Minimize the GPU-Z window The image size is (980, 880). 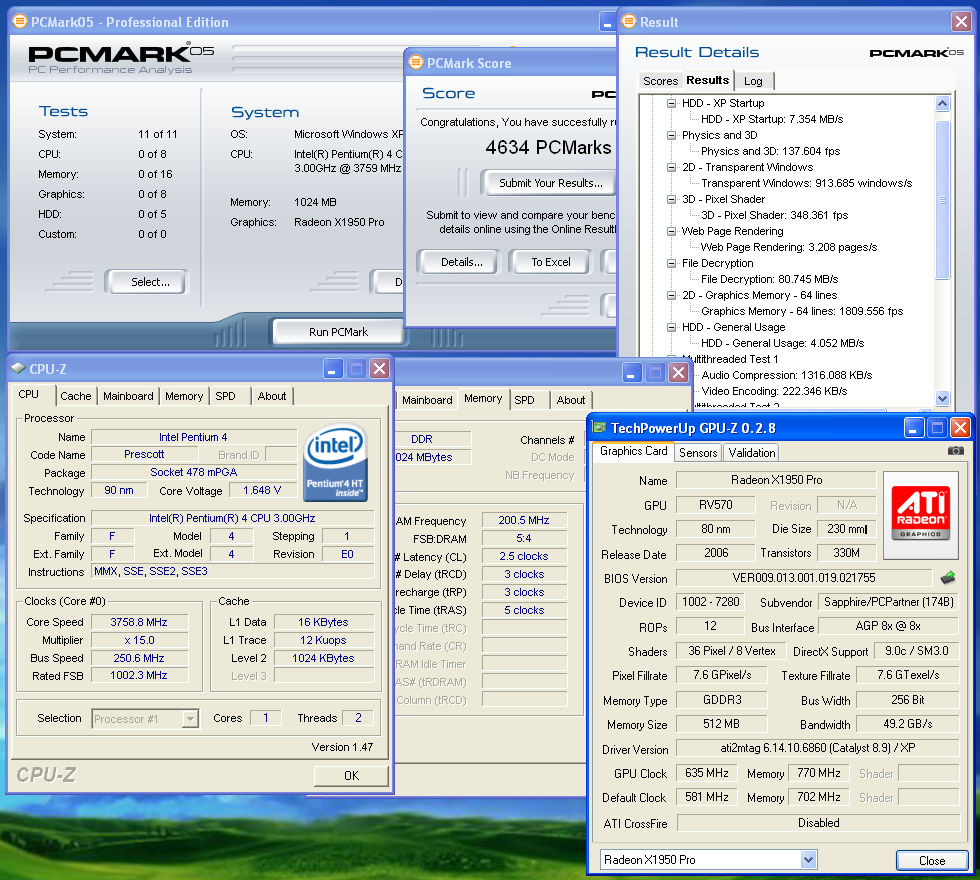913,428
